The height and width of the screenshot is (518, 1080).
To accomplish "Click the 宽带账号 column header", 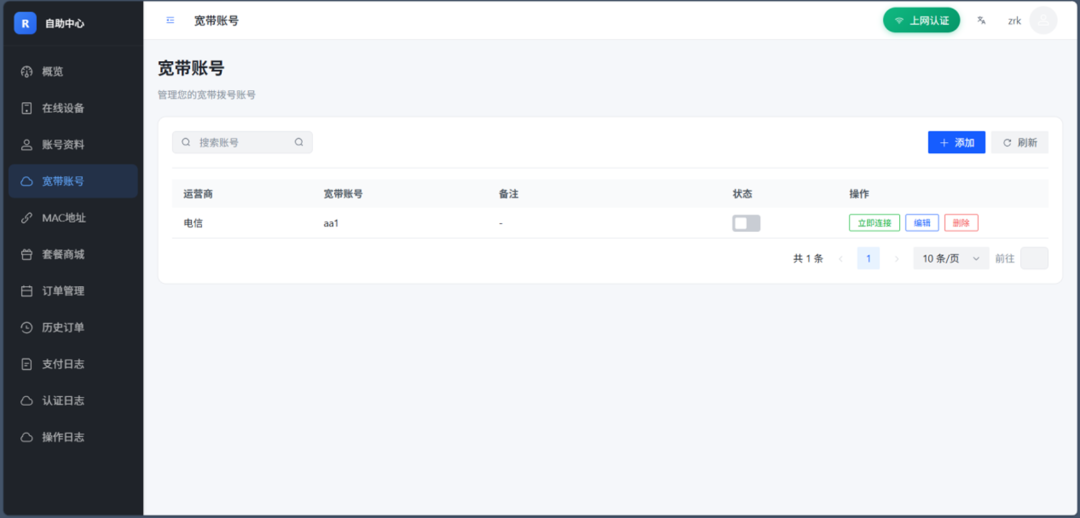I will point(343,194).
